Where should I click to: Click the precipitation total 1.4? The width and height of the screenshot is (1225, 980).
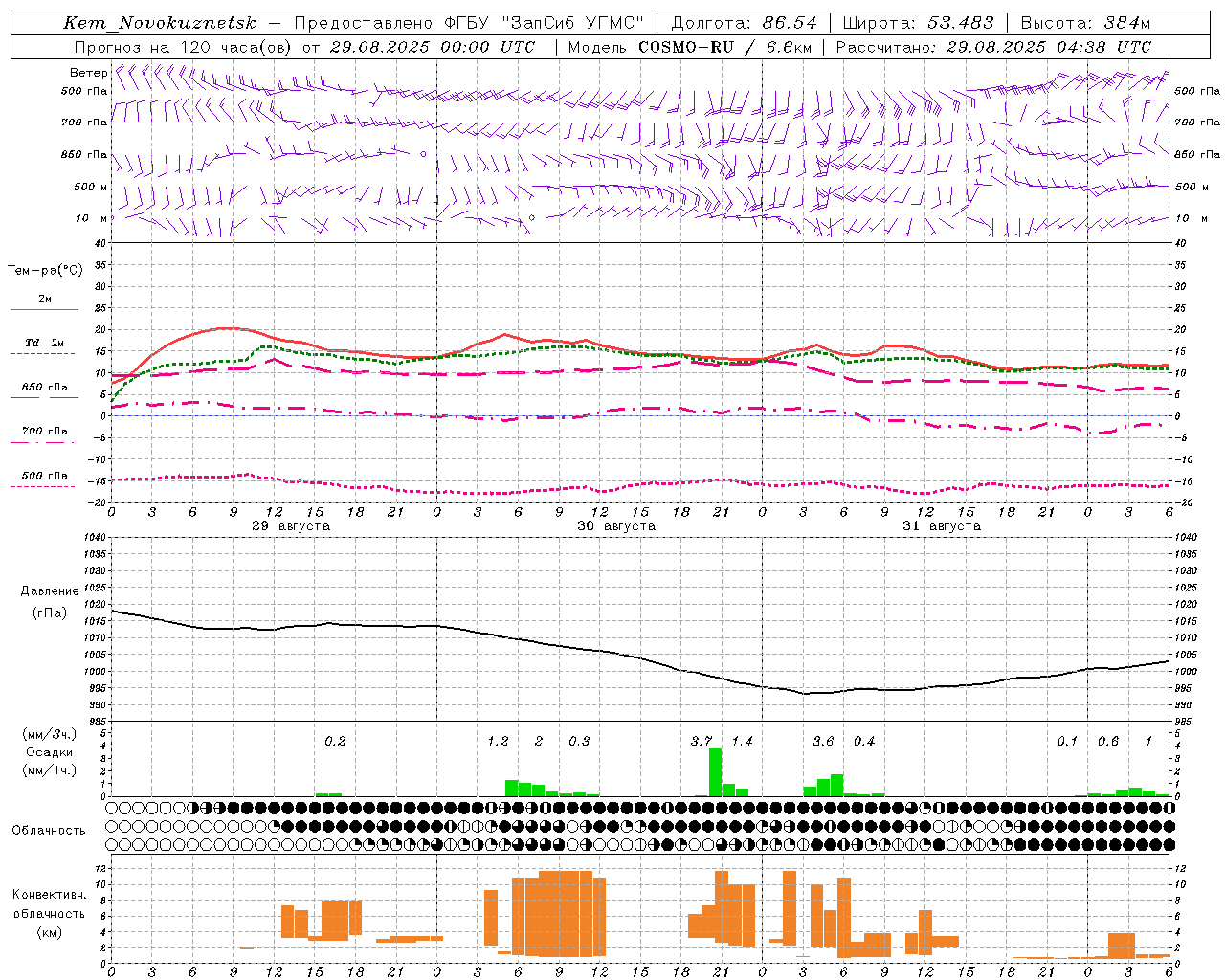click(742, 742)
